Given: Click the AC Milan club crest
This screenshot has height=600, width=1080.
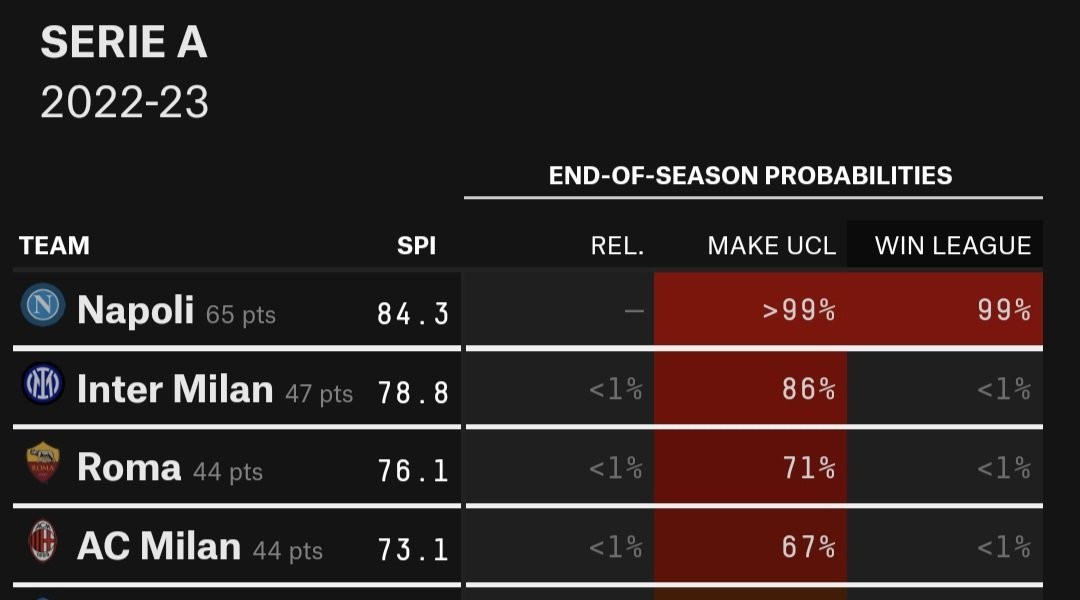Looking at the screenshot, I should tap(43, 543).
